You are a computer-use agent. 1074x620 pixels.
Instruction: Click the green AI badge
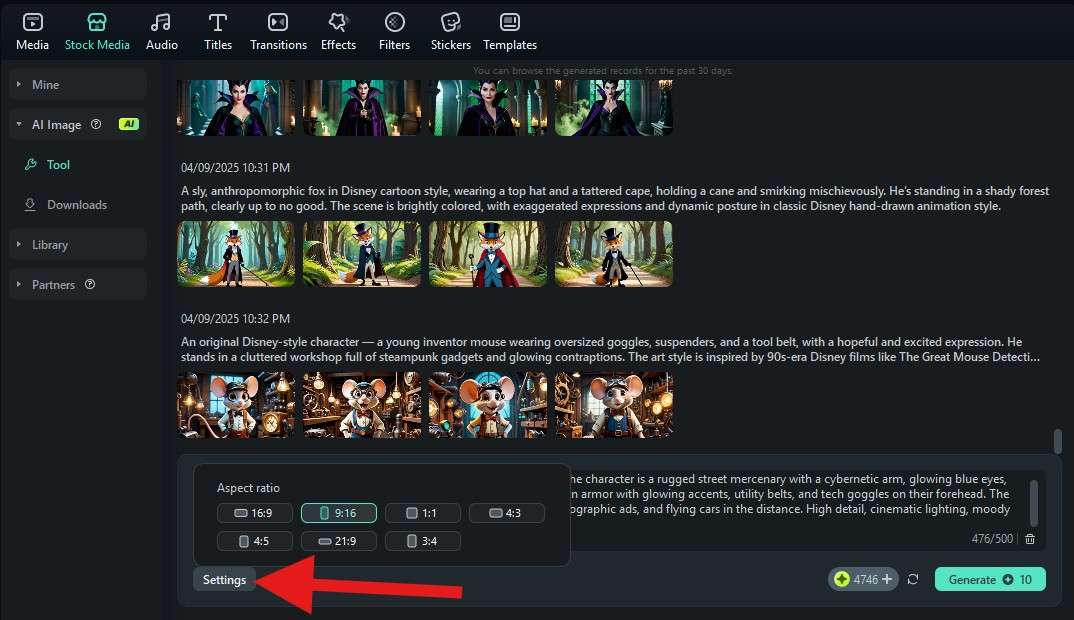129,124
